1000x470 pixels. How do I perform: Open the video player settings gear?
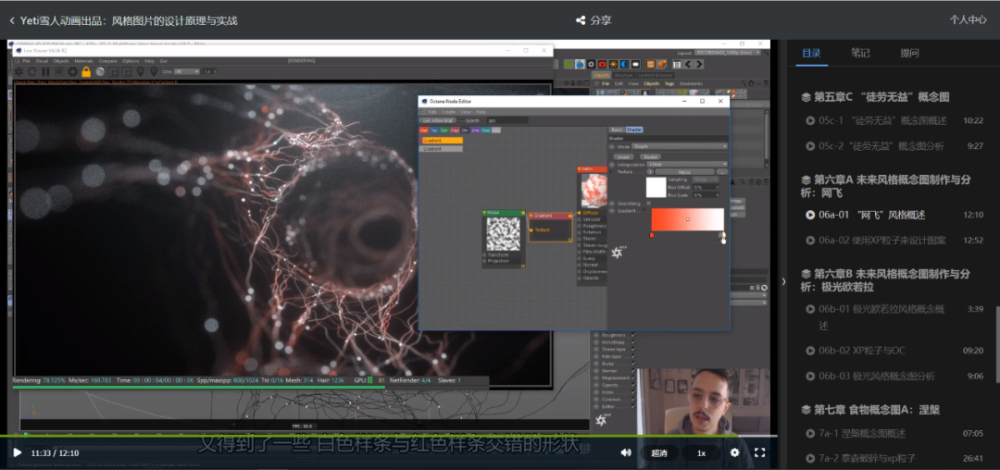coord(735,452)
